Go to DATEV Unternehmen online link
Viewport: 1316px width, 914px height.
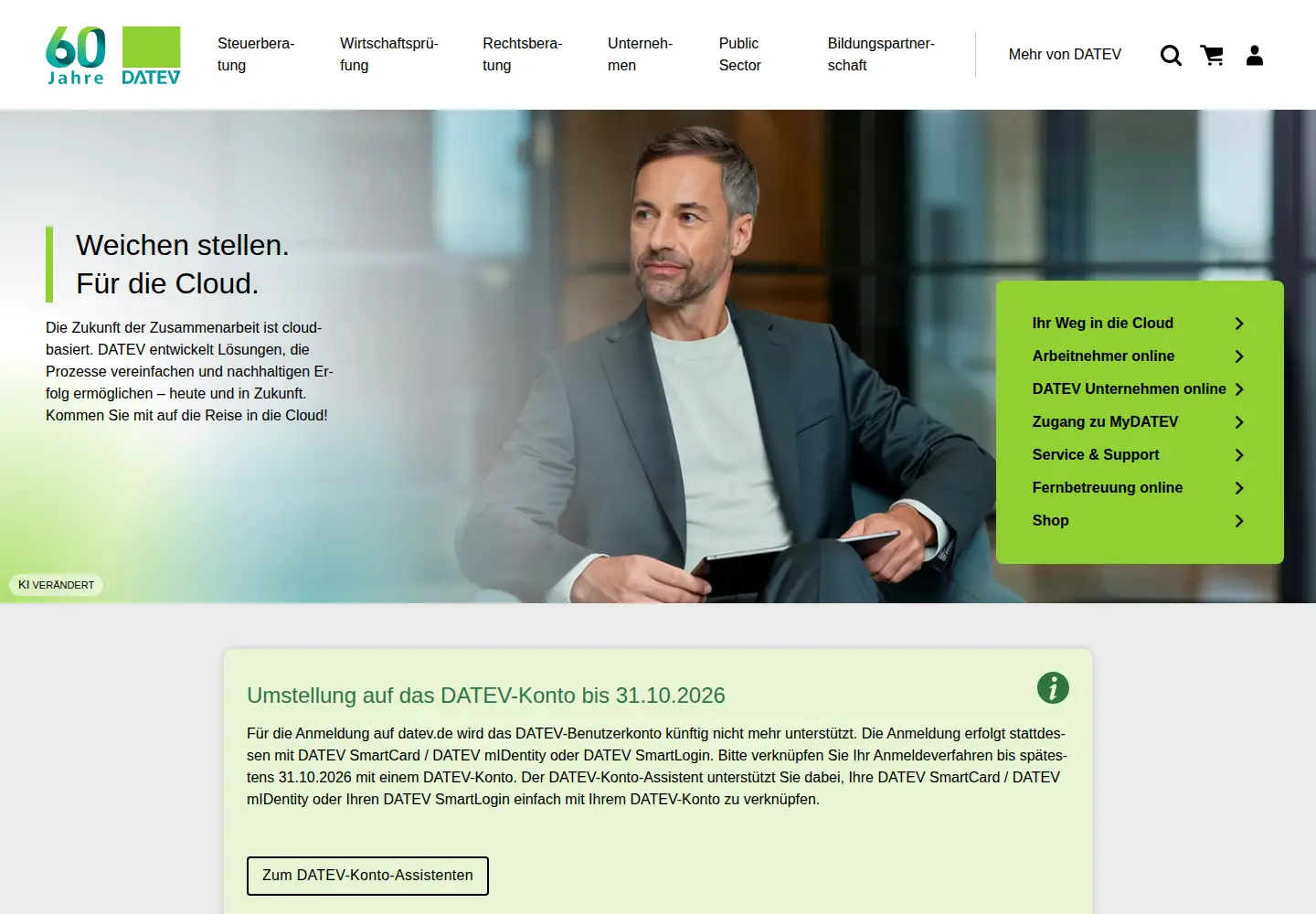[1129, 389]
